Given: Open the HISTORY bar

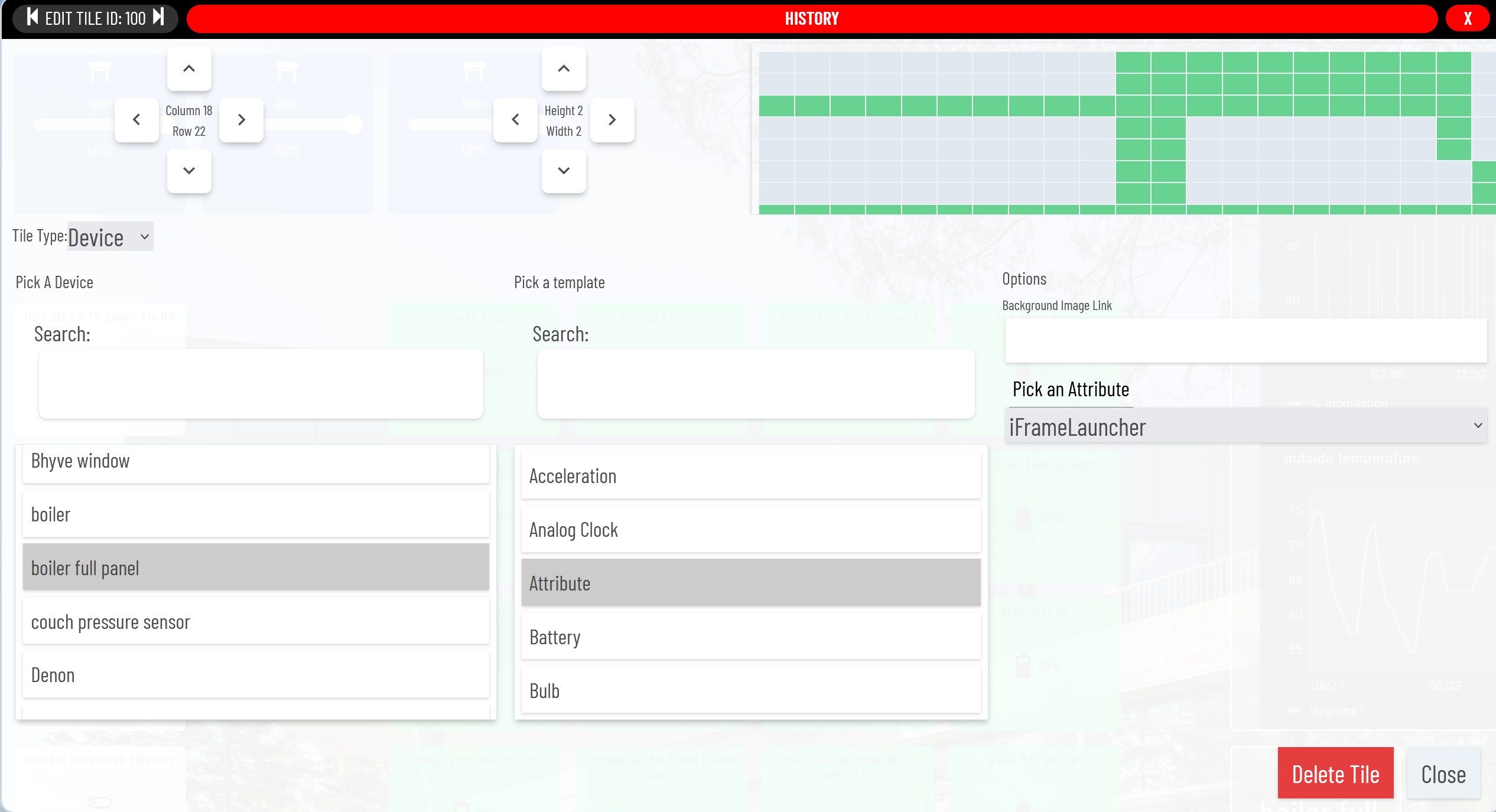Looking at the screenshot, I should click(x=812, y=19).
